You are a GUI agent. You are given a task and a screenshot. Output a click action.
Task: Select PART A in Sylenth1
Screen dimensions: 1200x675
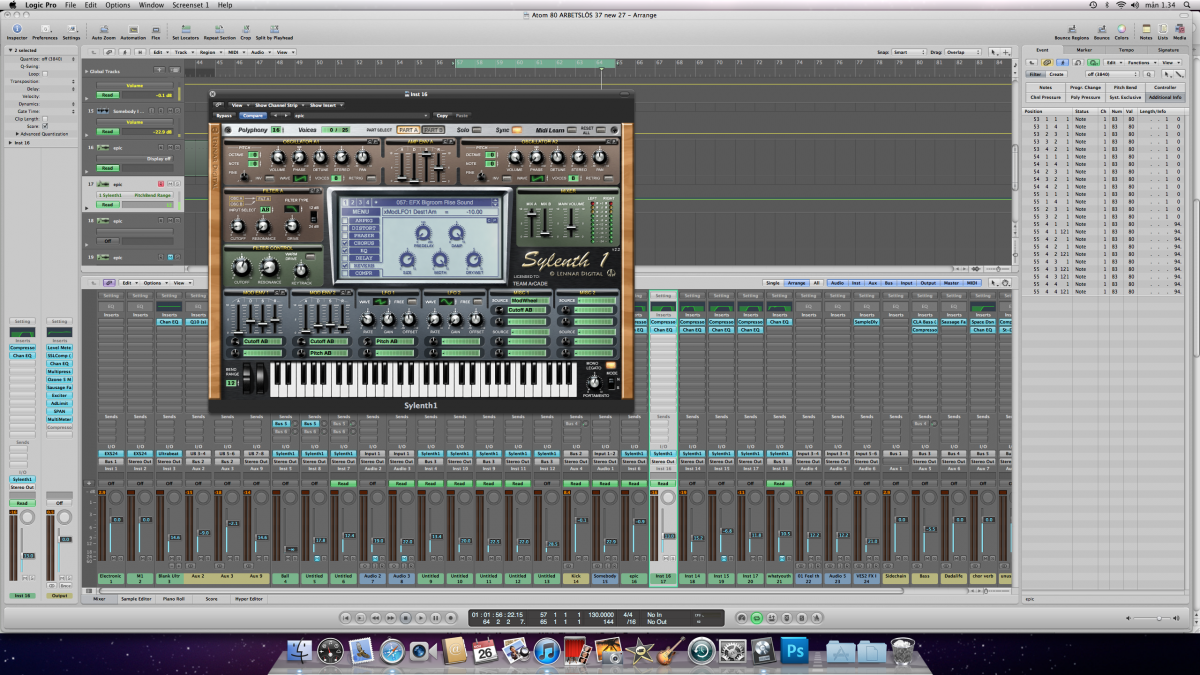[407, 130]
